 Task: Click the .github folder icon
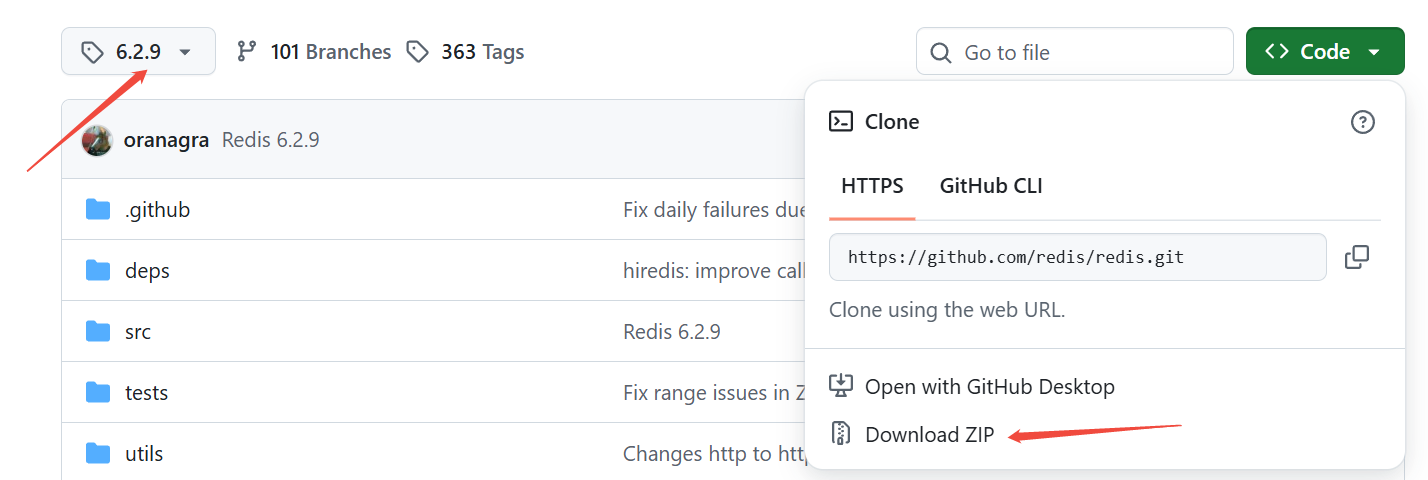pos(98,209)
